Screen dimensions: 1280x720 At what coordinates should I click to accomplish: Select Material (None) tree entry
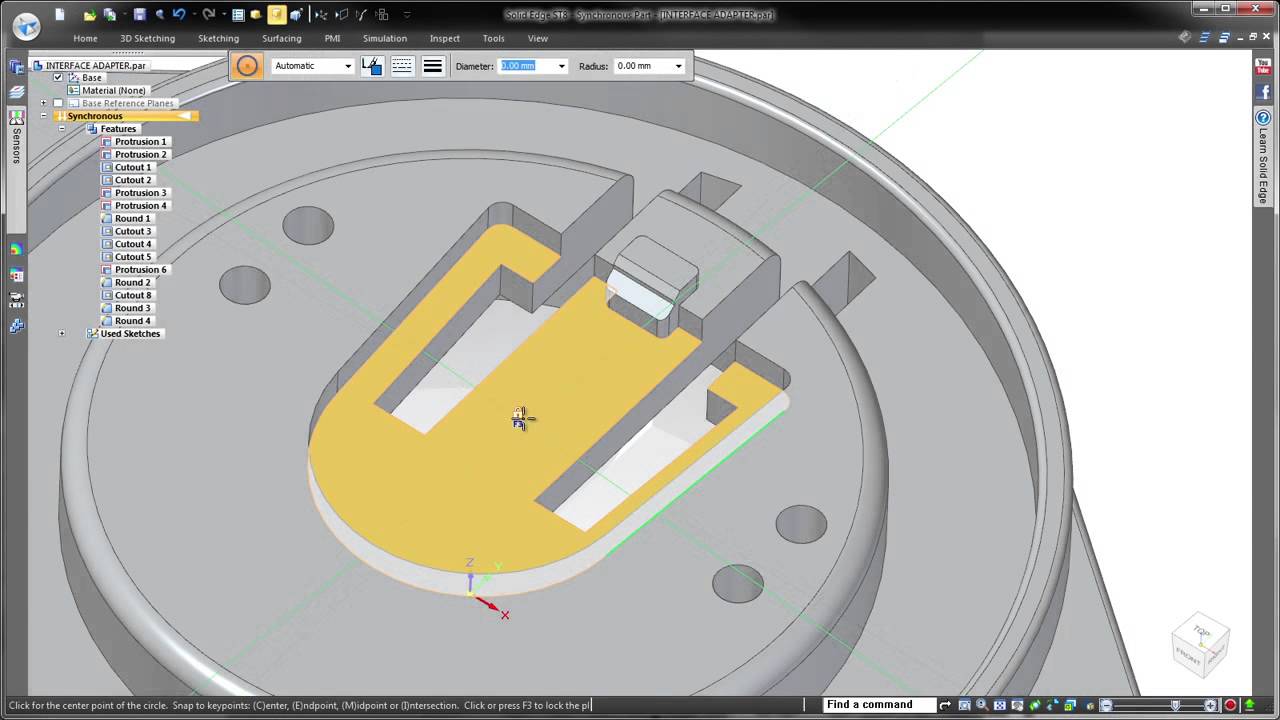[x=114, y=90]
